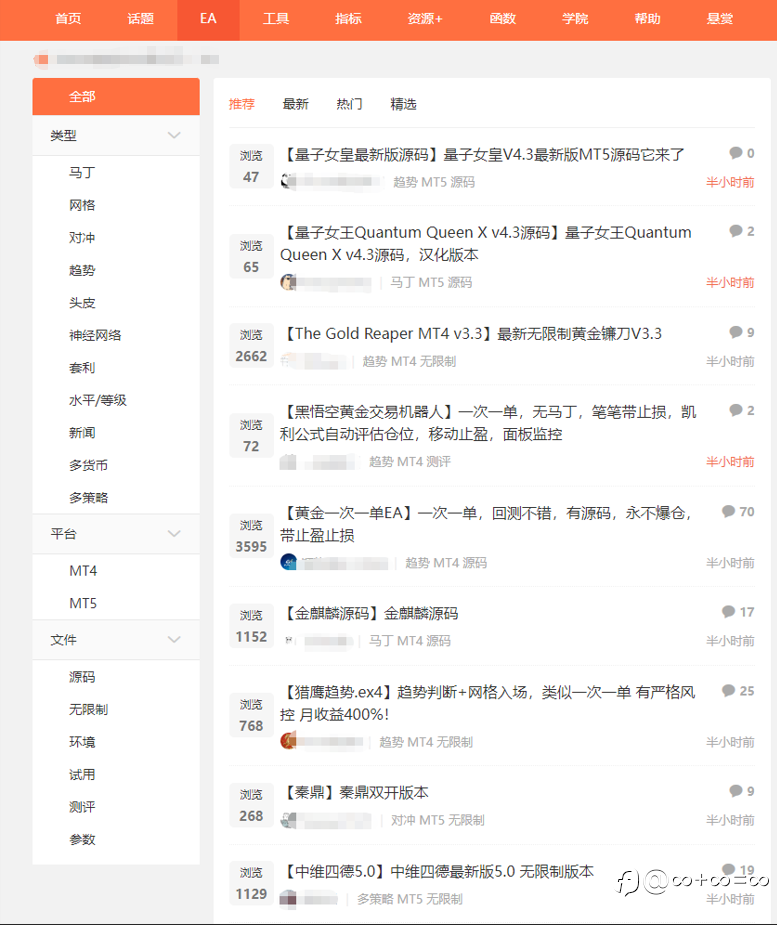The width and height of the screenshot is (777, 925).
Task: Filter files by 测评
Action: 82,806
